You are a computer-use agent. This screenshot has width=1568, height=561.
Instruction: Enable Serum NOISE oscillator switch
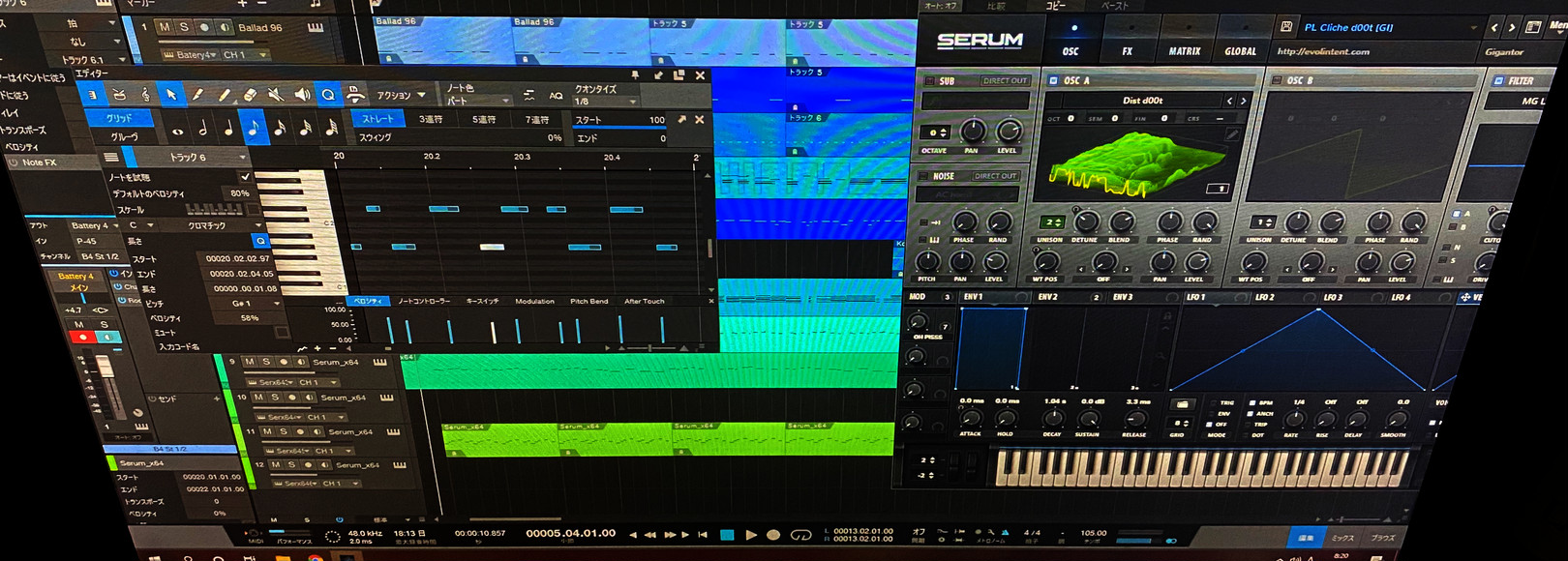coord(922,176)
